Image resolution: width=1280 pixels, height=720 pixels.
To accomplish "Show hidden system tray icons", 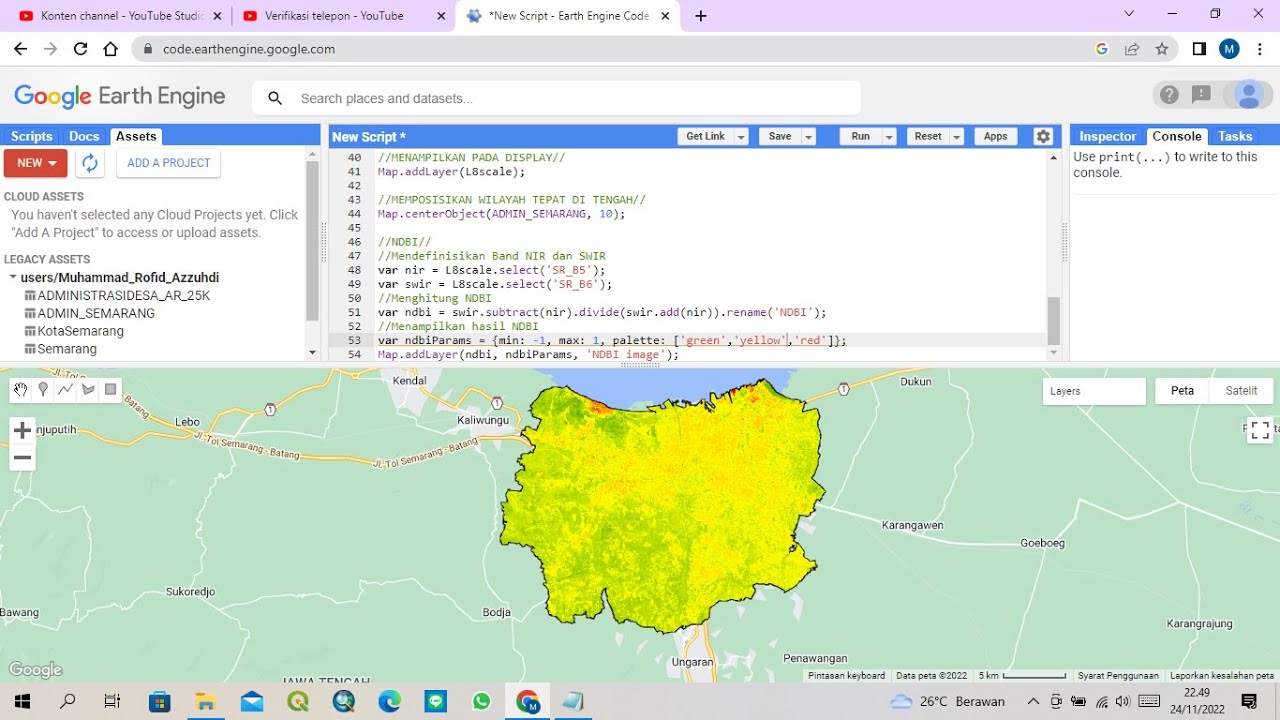I will click(1033, 701).
